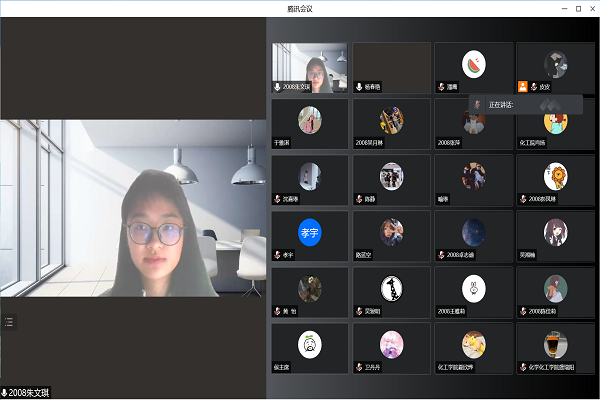Click the list icon below the main video
Image resolution: width=600 pixels, height=400 pixels.
click(x=9, y=321)
